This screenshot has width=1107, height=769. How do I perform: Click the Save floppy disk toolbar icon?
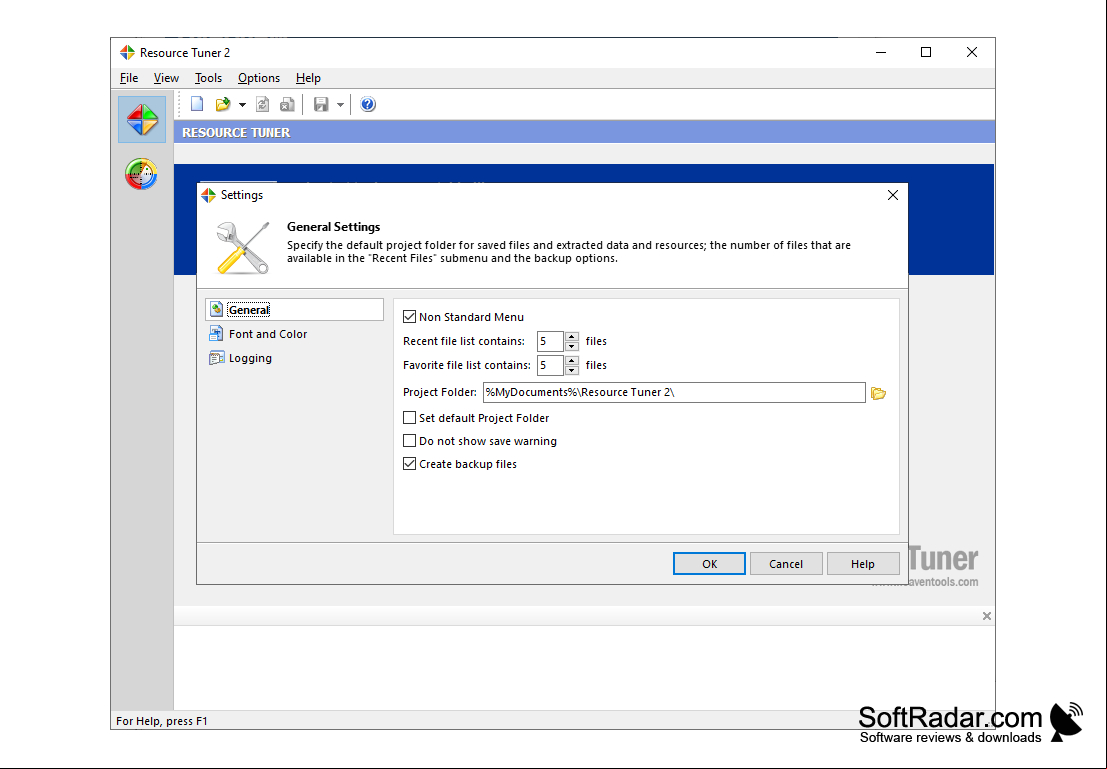[321, 105]
